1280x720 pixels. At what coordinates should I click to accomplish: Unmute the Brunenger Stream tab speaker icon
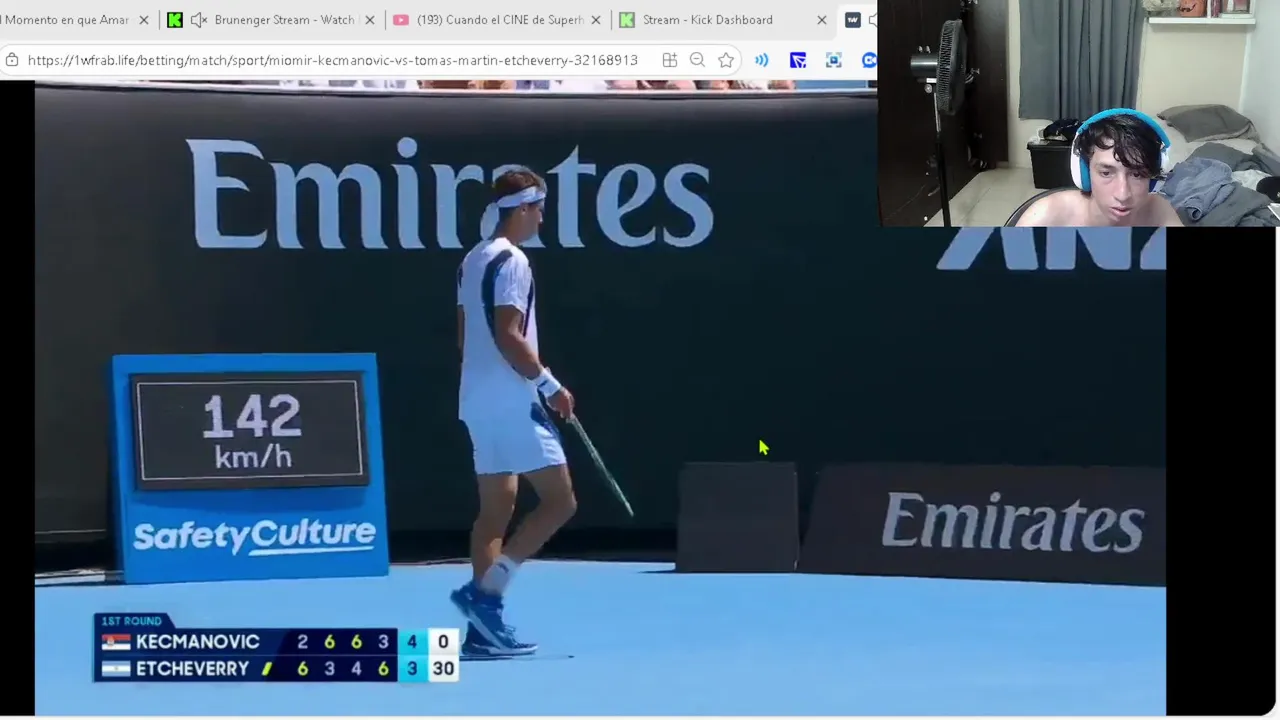[198, 20]
